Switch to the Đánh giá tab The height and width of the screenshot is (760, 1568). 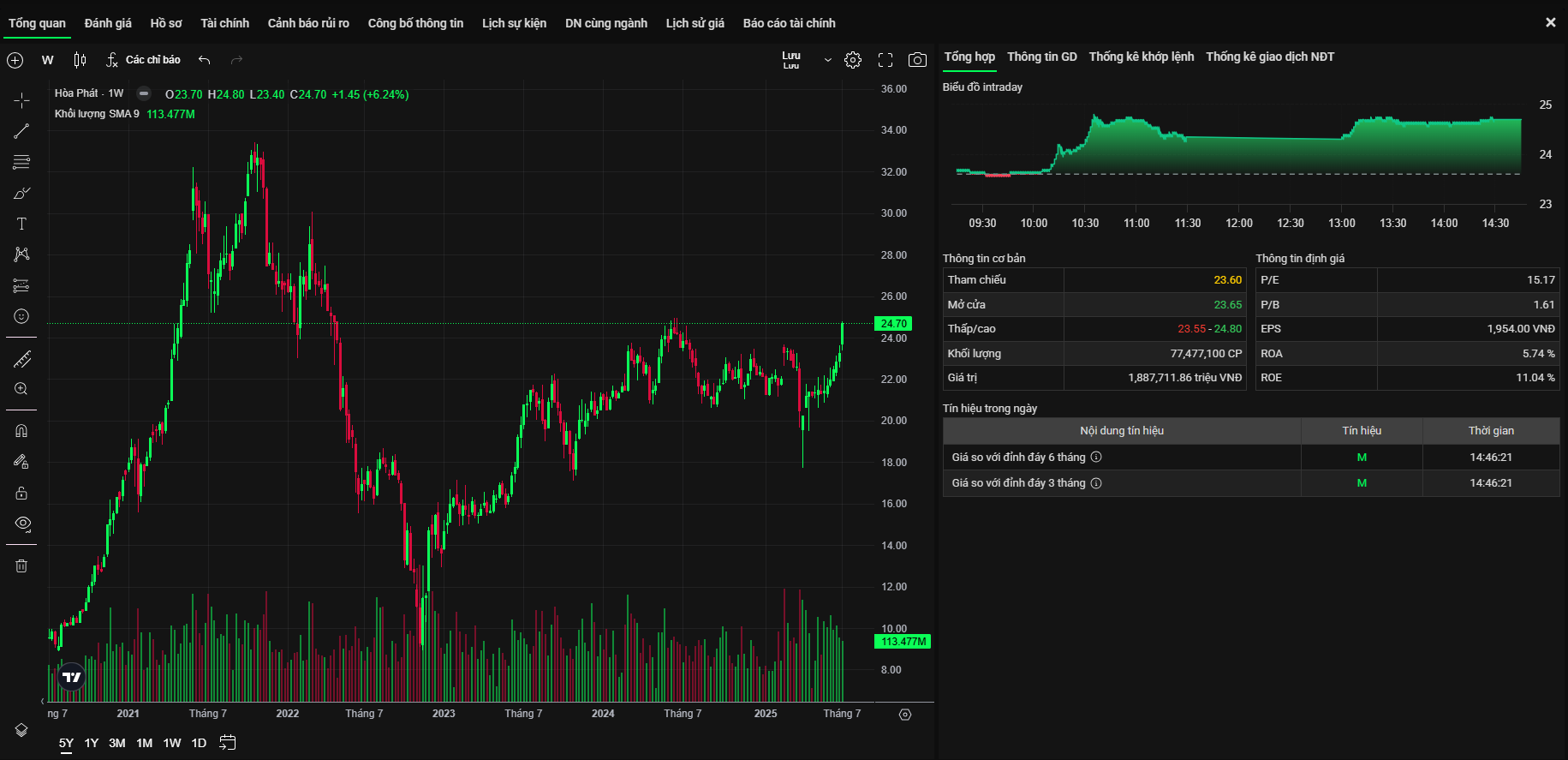[x=108, y=23]
